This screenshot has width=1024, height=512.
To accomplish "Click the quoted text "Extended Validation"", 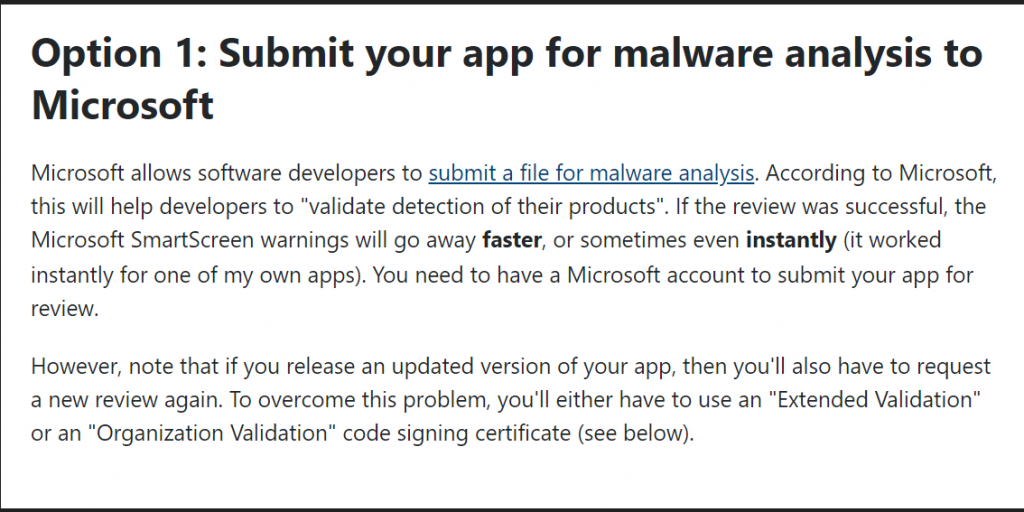I will [874, 399].
